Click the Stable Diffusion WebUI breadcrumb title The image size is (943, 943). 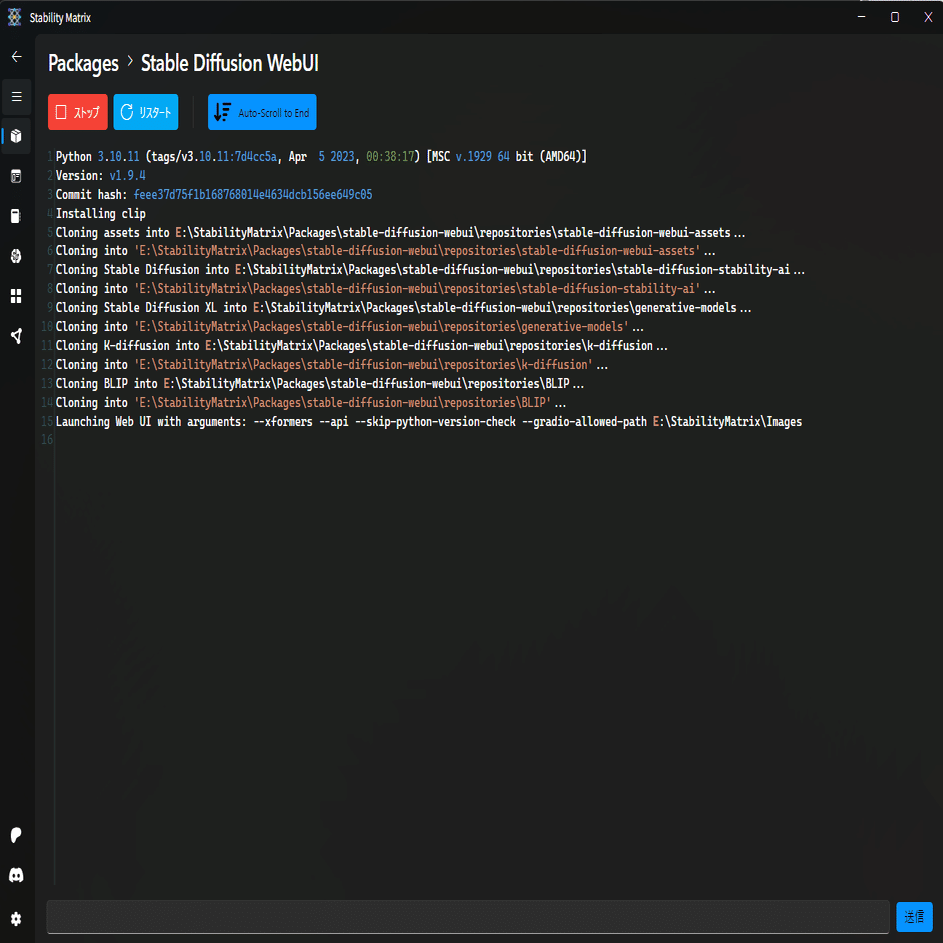pyautogui.click(x=230, y=63)
